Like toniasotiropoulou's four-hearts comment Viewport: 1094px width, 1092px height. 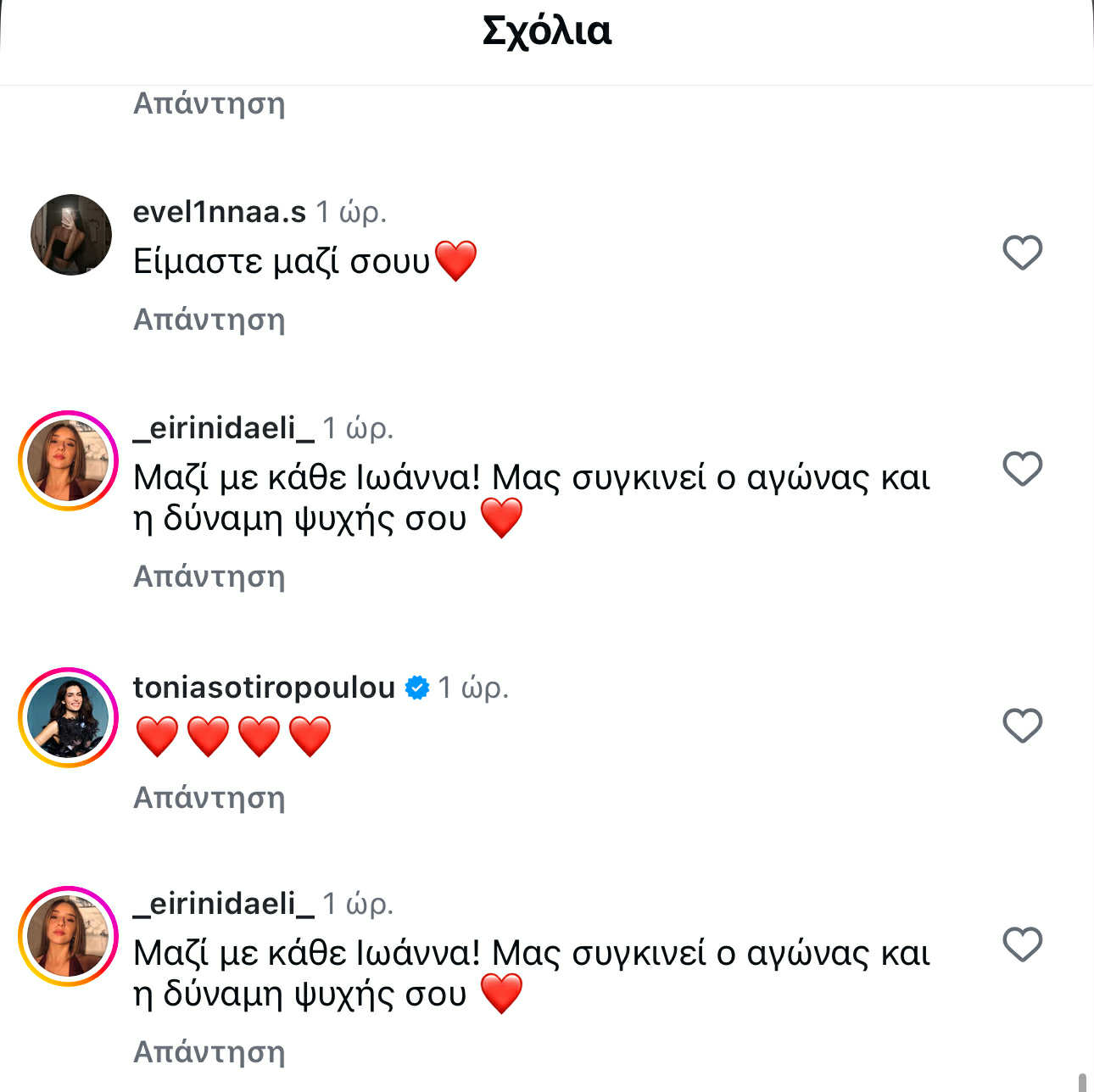click(x=1022, y=726)
